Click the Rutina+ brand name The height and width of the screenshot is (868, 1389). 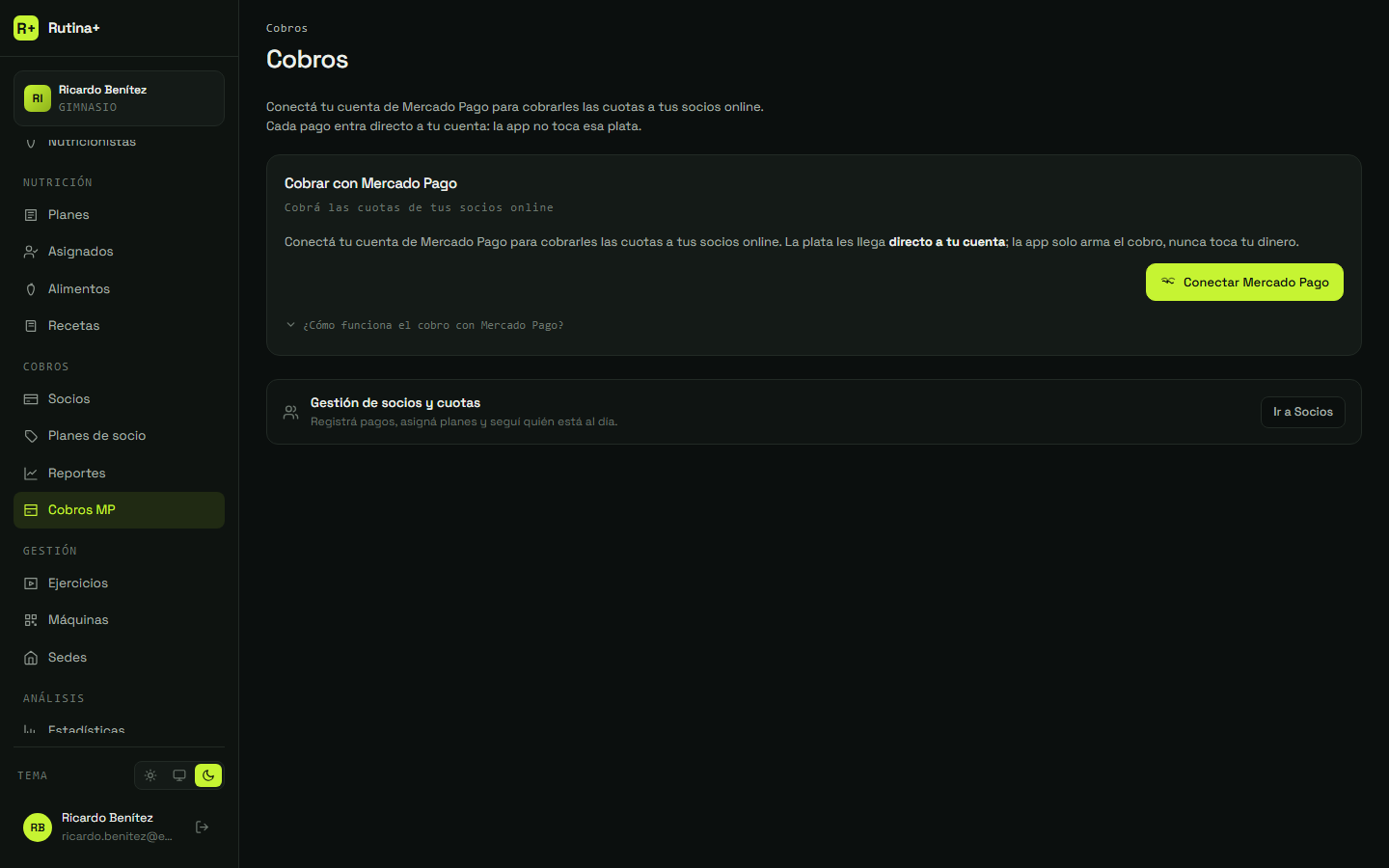tap(74, 28)
